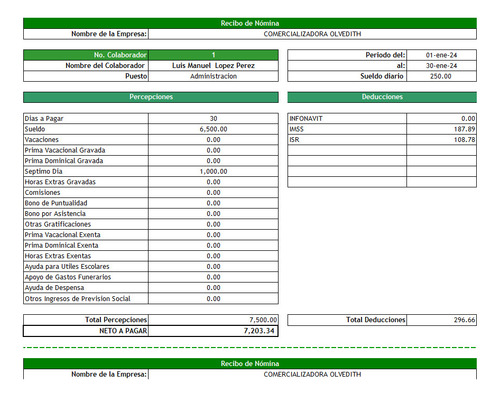The width and height of the screenshot is (500, 397).
Task: Click the Administracion position cell
Action: 213,76
